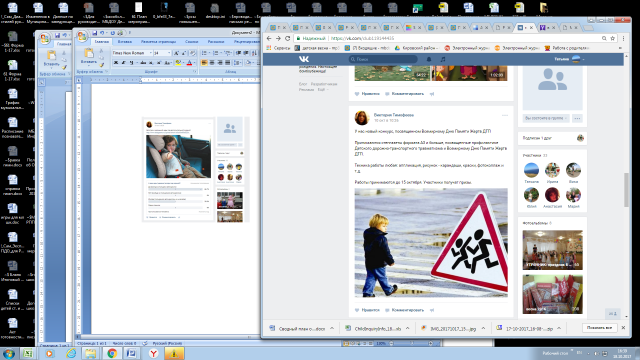The image size is (640, 360).
Task: Set paragraph to center alignment in Word
Action: (x=212, y=63)
